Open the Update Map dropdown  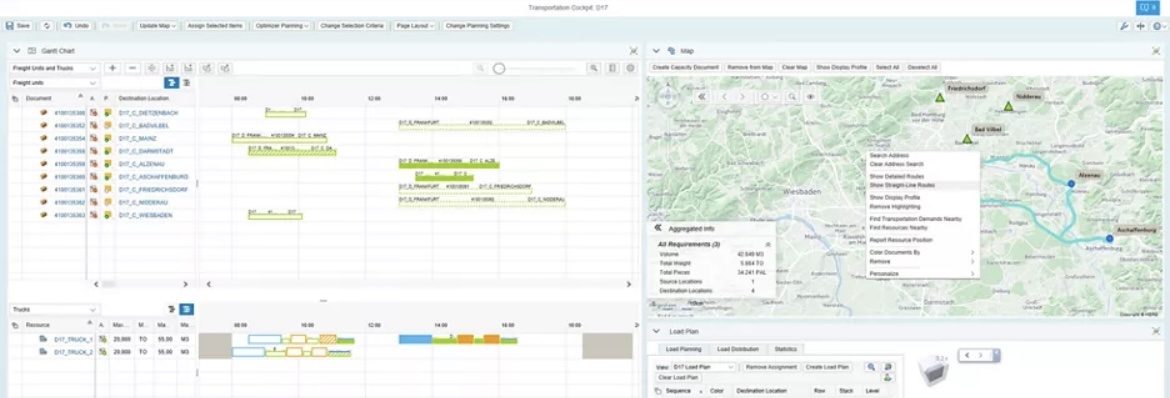coord(157,25)
